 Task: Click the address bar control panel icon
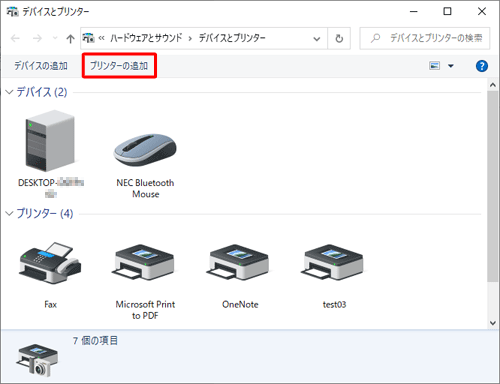(89, 38)
